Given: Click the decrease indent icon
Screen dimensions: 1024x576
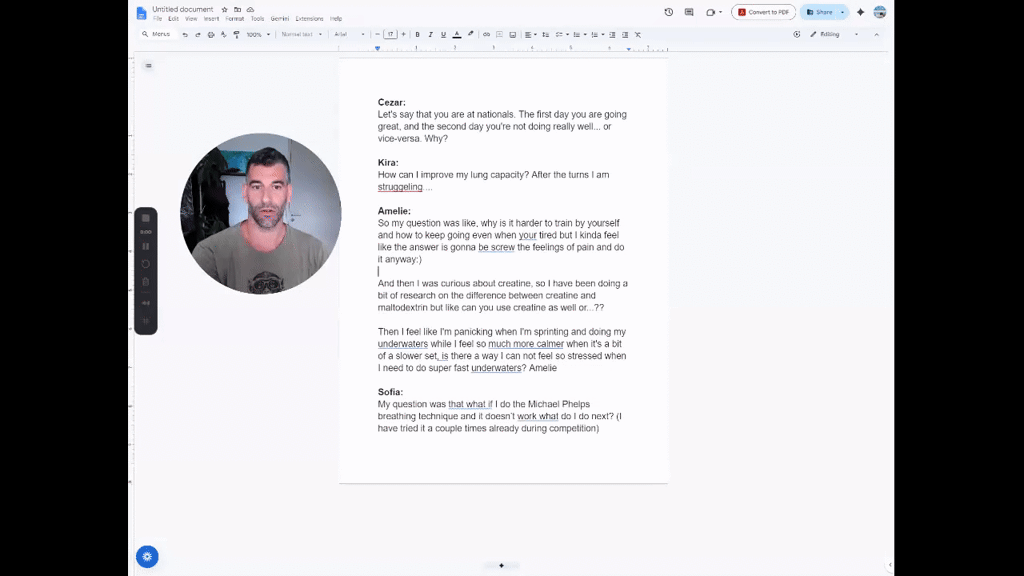Looking at the screenshot, I should pyautogui.click(x=613, y=35).
